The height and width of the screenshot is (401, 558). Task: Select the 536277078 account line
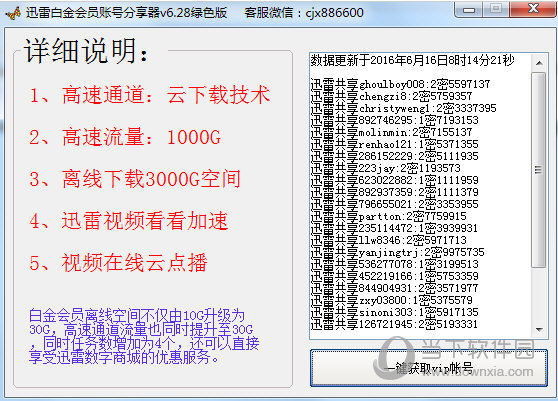(x=394, y=264)
